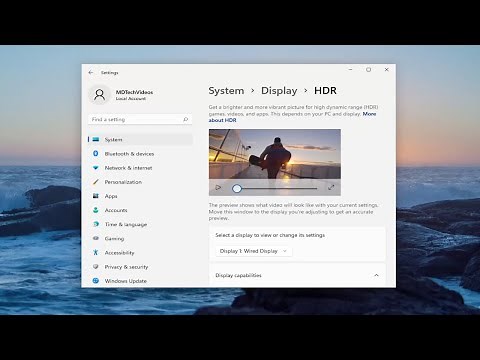This screenshot has width=480, height=360.
Task: Click the MDTechVideos account name
Action: pyautogui.click(x=134, y=92)
